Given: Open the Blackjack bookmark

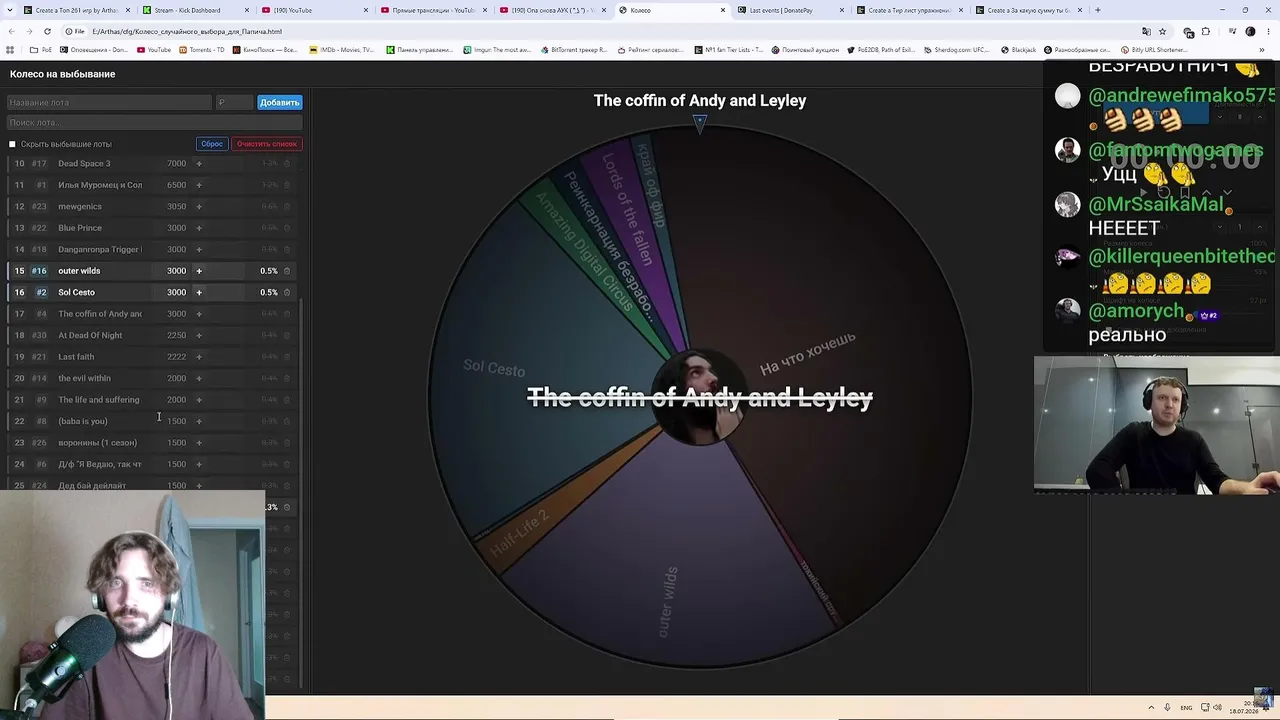Looking at the screenshot, I should click(1018, 50).
